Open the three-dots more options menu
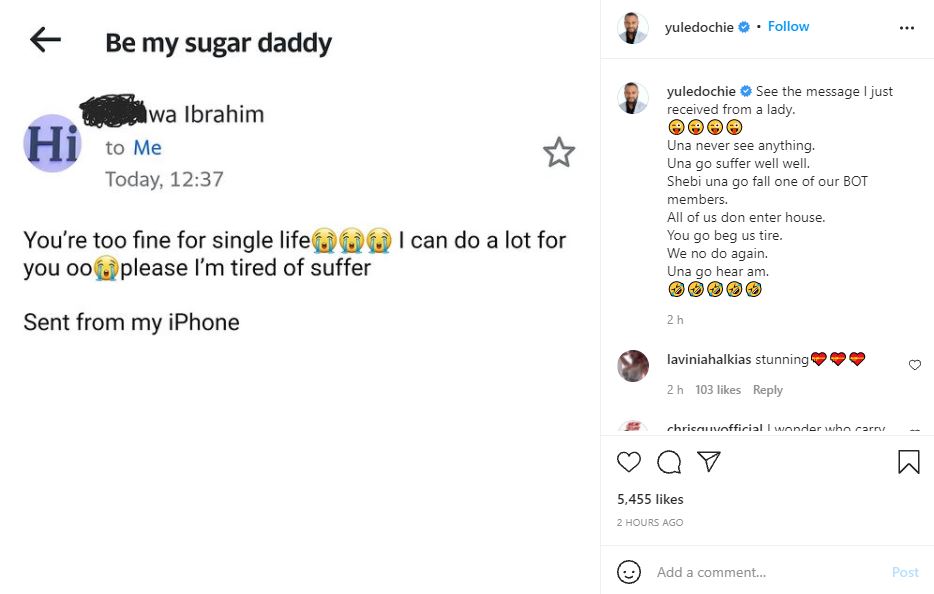Screen dimensions: 934x594 907,28
